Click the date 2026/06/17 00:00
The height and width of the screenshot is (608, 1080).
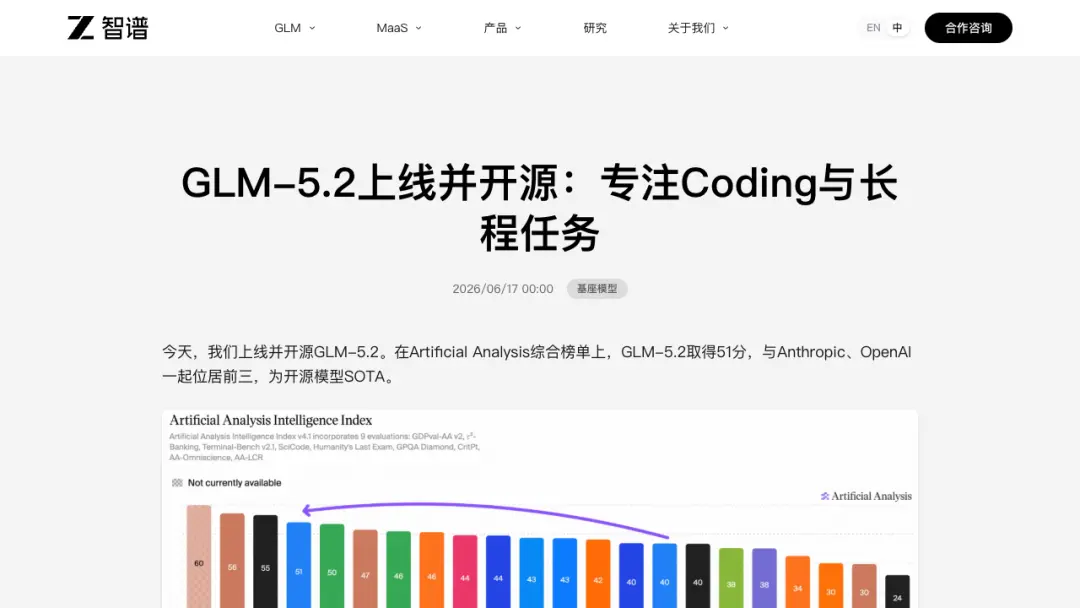503,289
